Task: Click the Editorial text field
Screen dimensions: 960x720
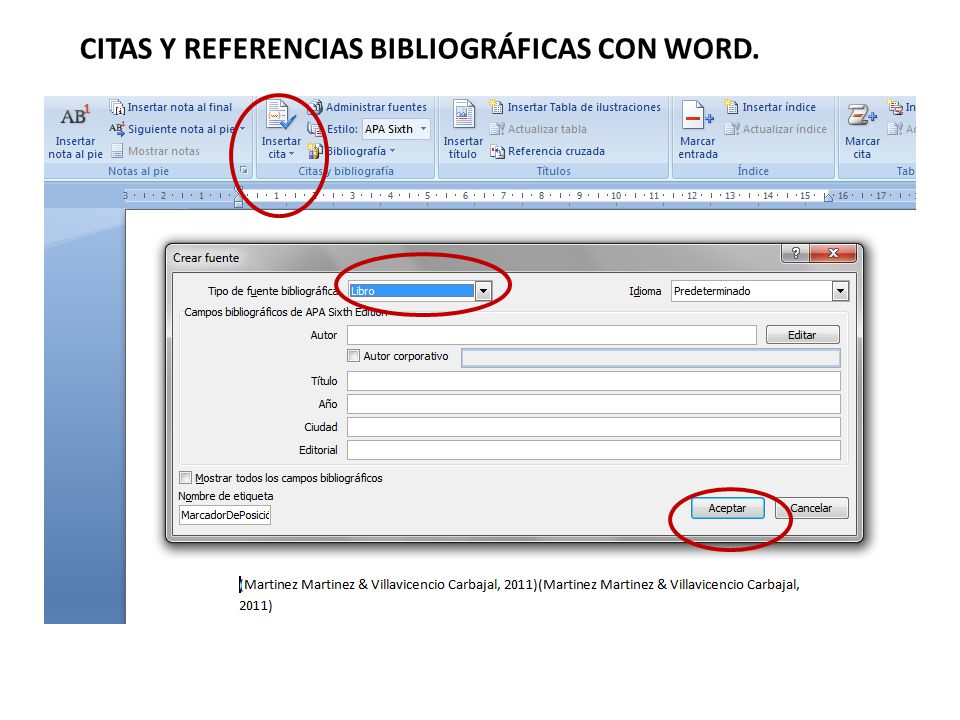Action: 593,450
